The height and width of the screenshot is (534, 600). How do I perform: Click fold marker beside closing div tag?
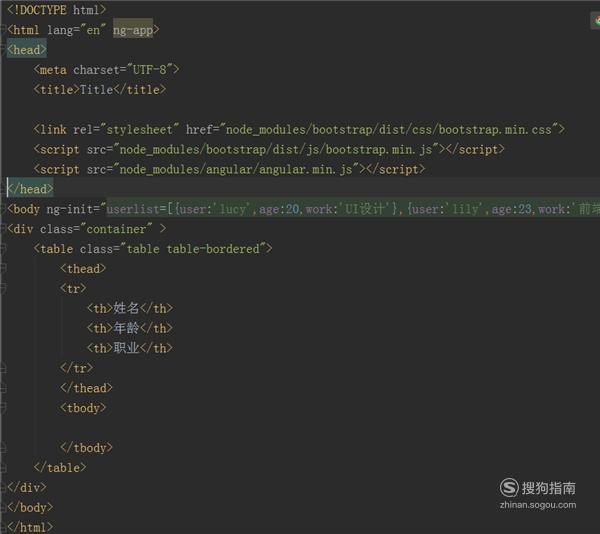pos(3,488)
